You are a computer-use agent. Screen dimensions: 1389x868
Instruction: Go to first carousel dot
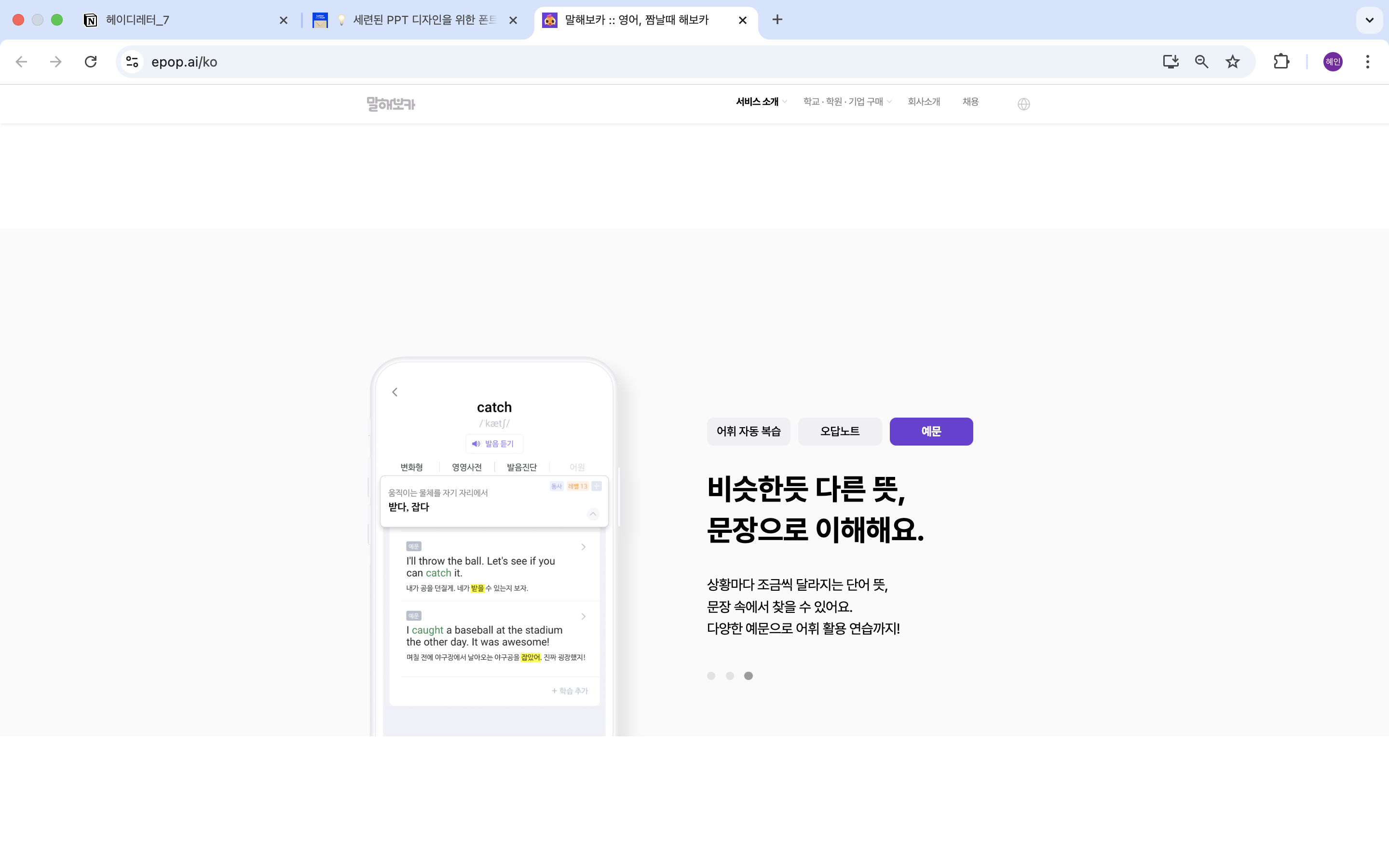point(711,676)
